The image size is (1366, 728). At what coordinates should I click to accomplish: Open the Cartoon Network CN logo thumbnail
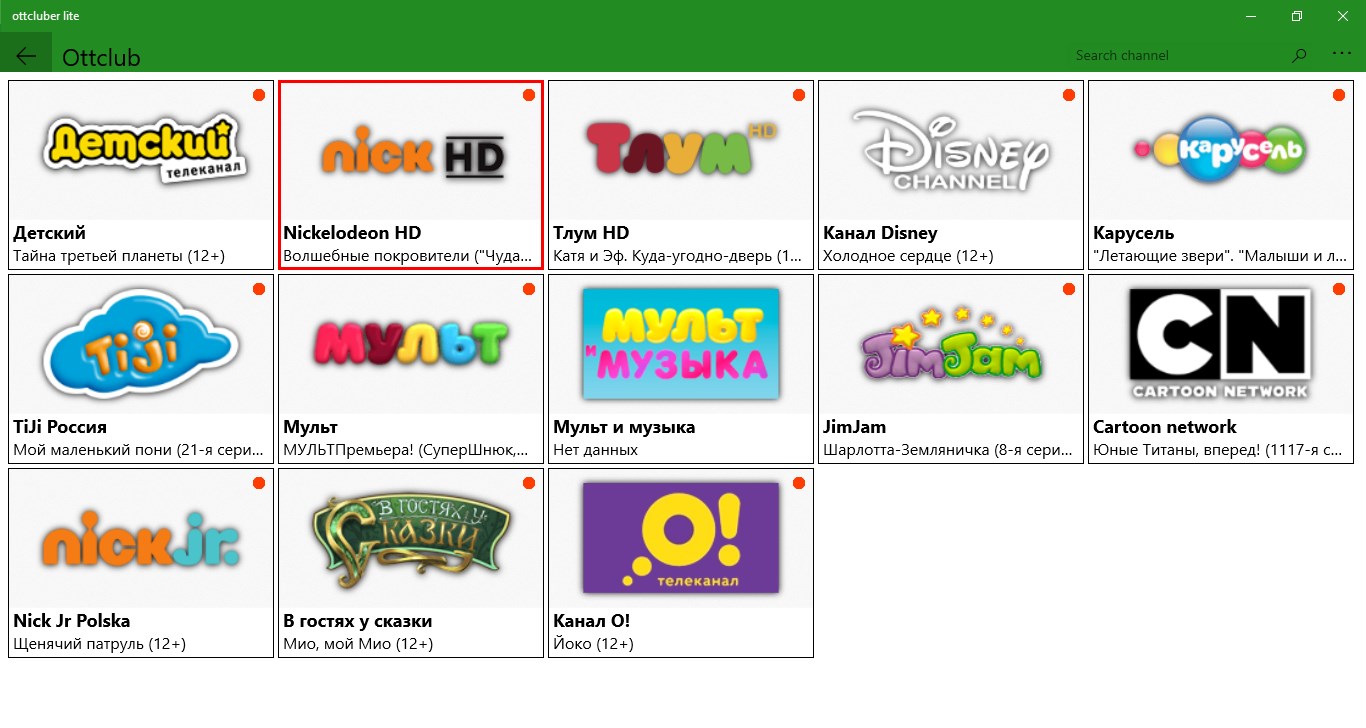point(1219,344)
